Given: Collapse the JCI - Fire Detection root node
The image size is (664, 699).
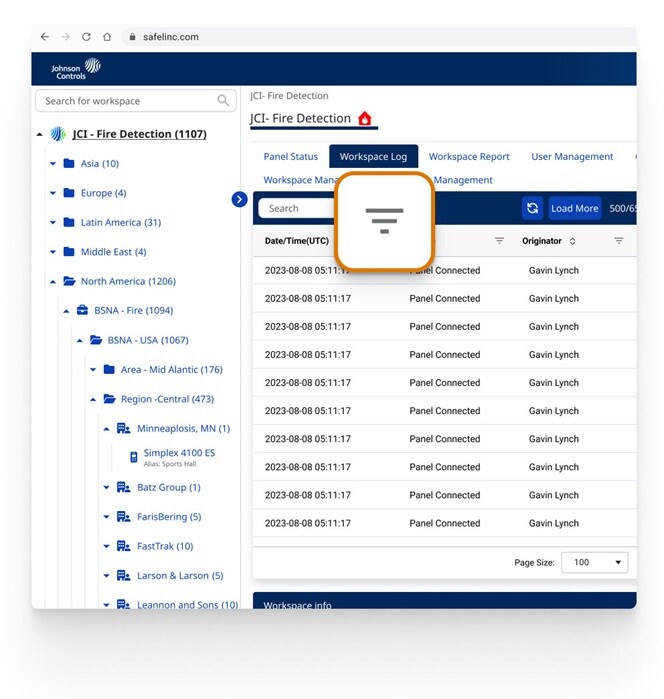Looking at the screenshot, I should point(40,134).
